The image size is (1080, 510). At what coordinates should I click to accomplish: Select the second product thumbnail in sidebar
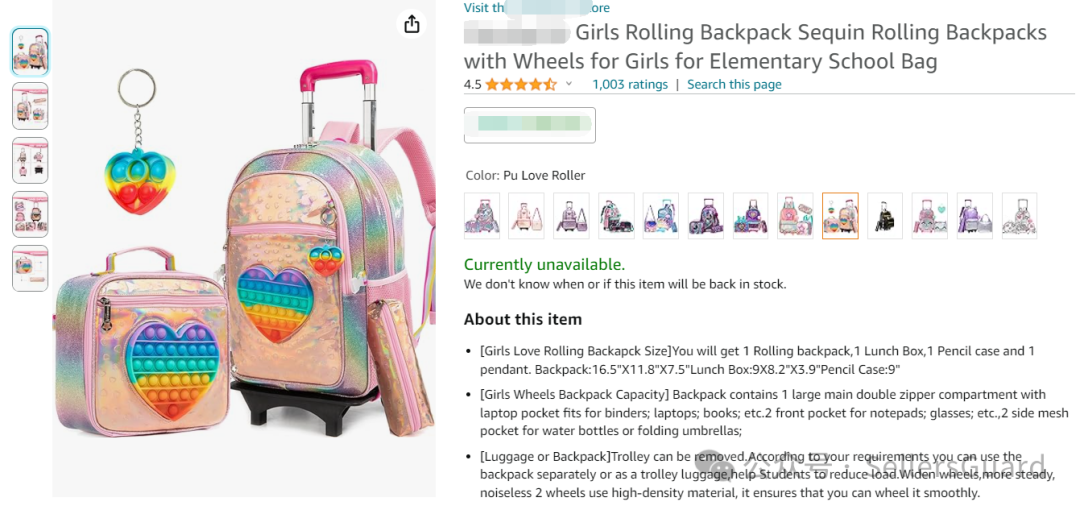point(30,106)
